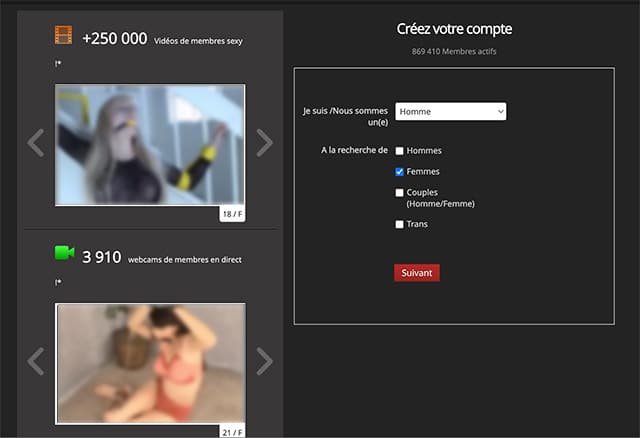Click the 'Créez votre compte' heading
This screenshot has width=640, height=438.
(x=454, y=29)
